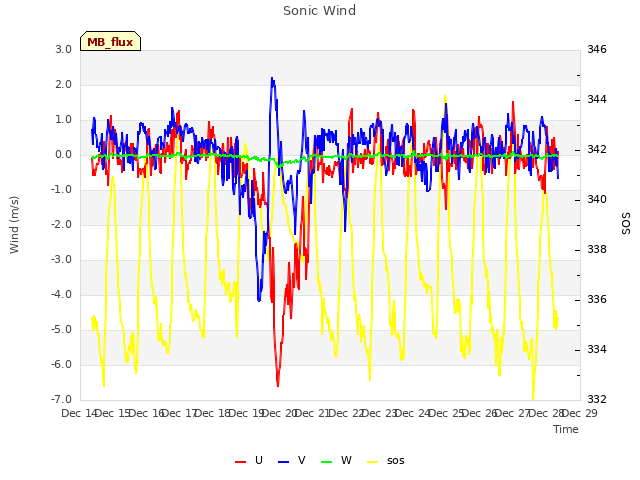Click the Dec 14 x-axis tick label
This screenshot has height=480, width=640.
click(x=79, y=413)
